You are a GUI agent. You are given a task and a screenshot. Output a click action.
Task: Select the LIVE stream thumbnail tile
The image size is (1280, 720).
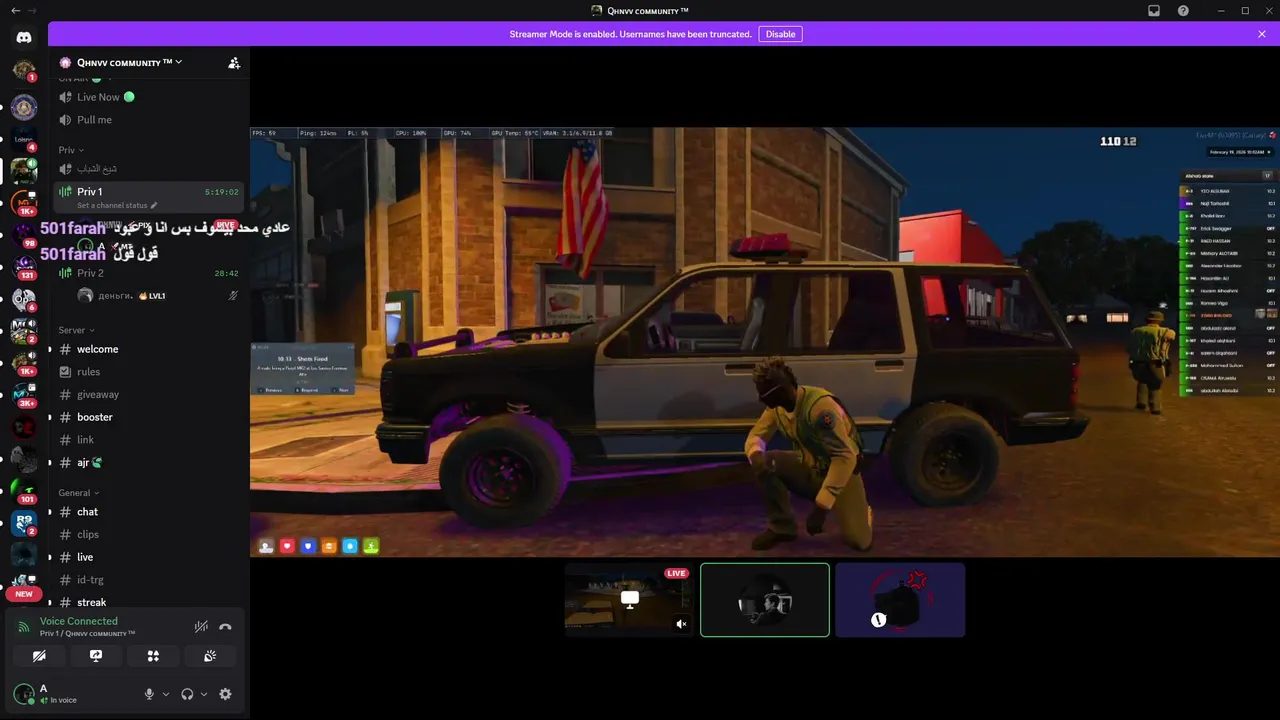click(629, 600)
